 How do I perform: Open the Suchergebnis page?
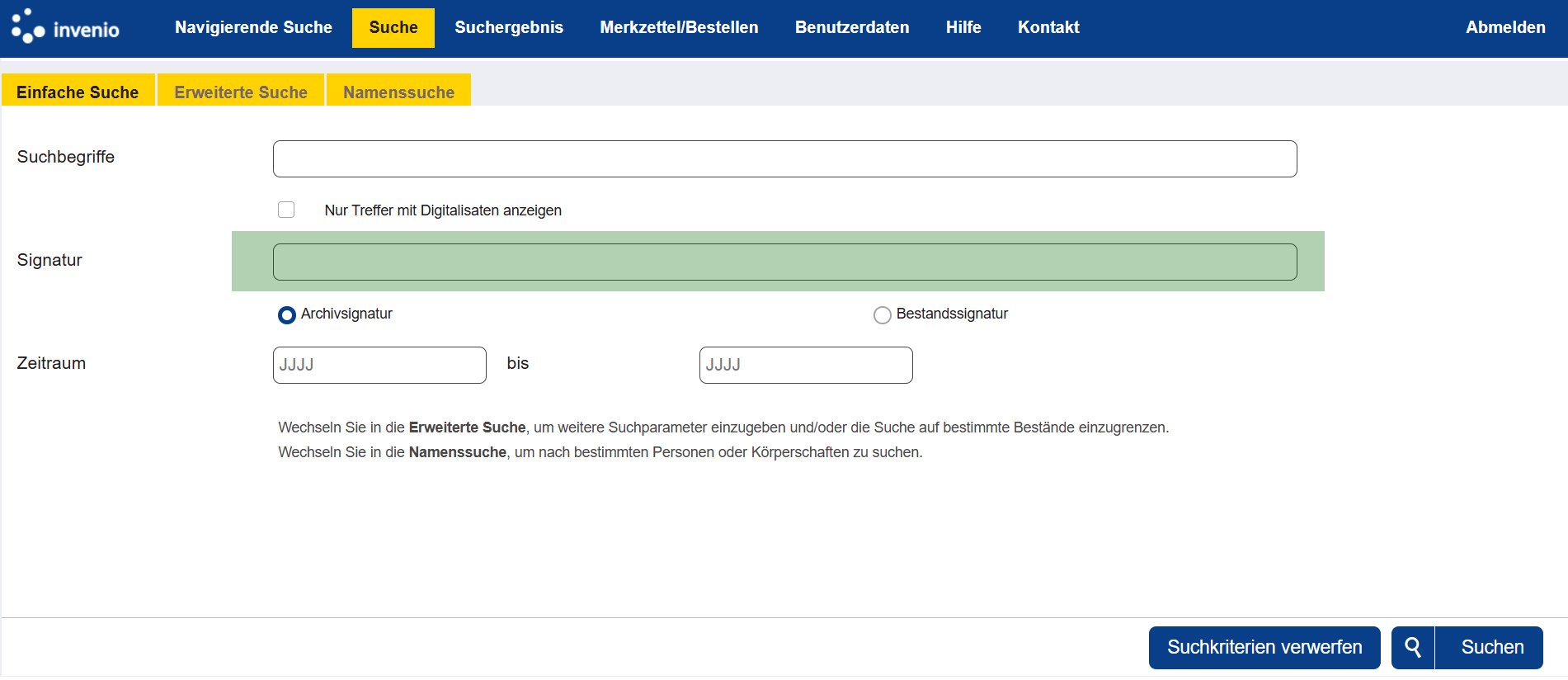click(x=508, y=27)
